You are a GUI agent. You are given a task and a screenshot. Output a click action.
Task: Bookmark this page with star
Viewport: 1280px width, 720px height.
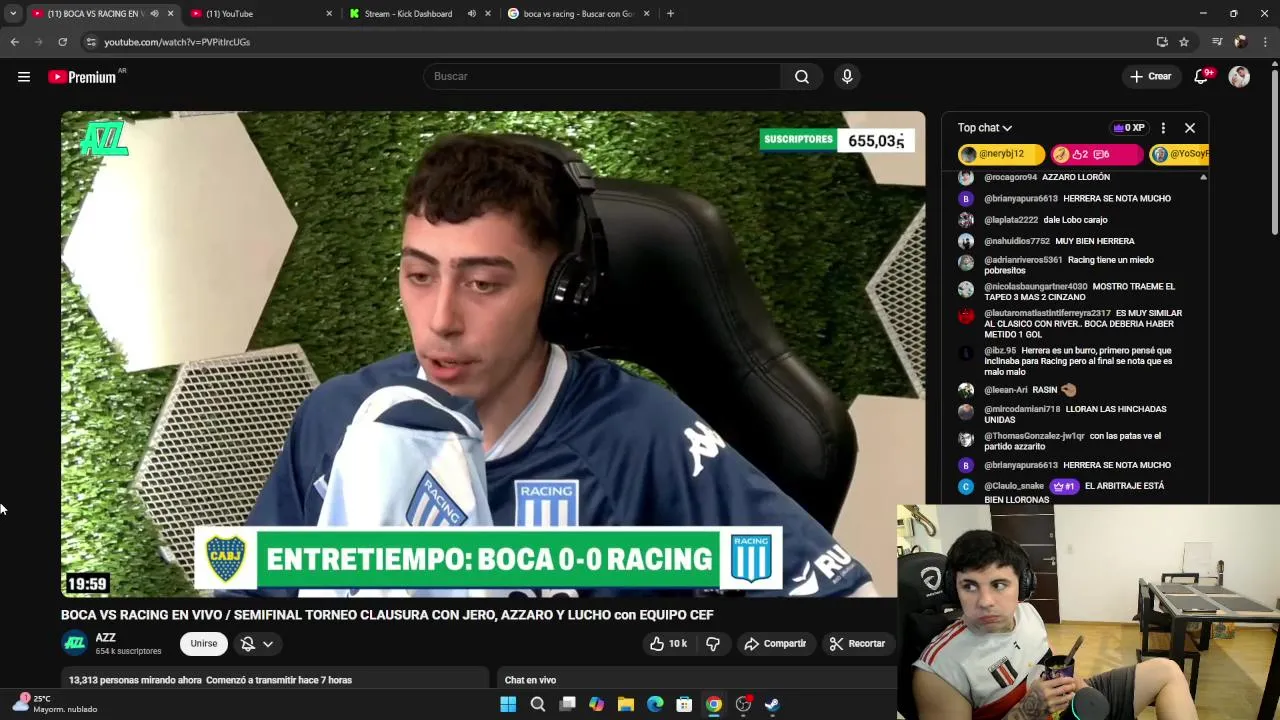tap(1184, 42)
